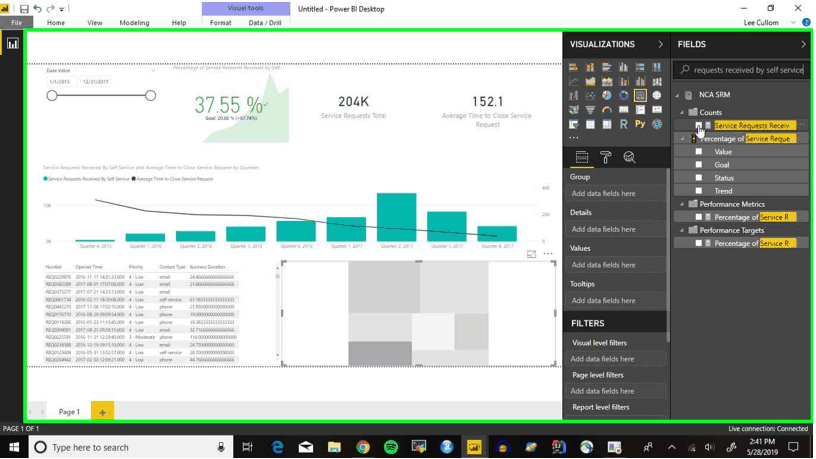Select the Scatter chart visualization
This screenshot has height=459, width=816.
coord(590,96)
